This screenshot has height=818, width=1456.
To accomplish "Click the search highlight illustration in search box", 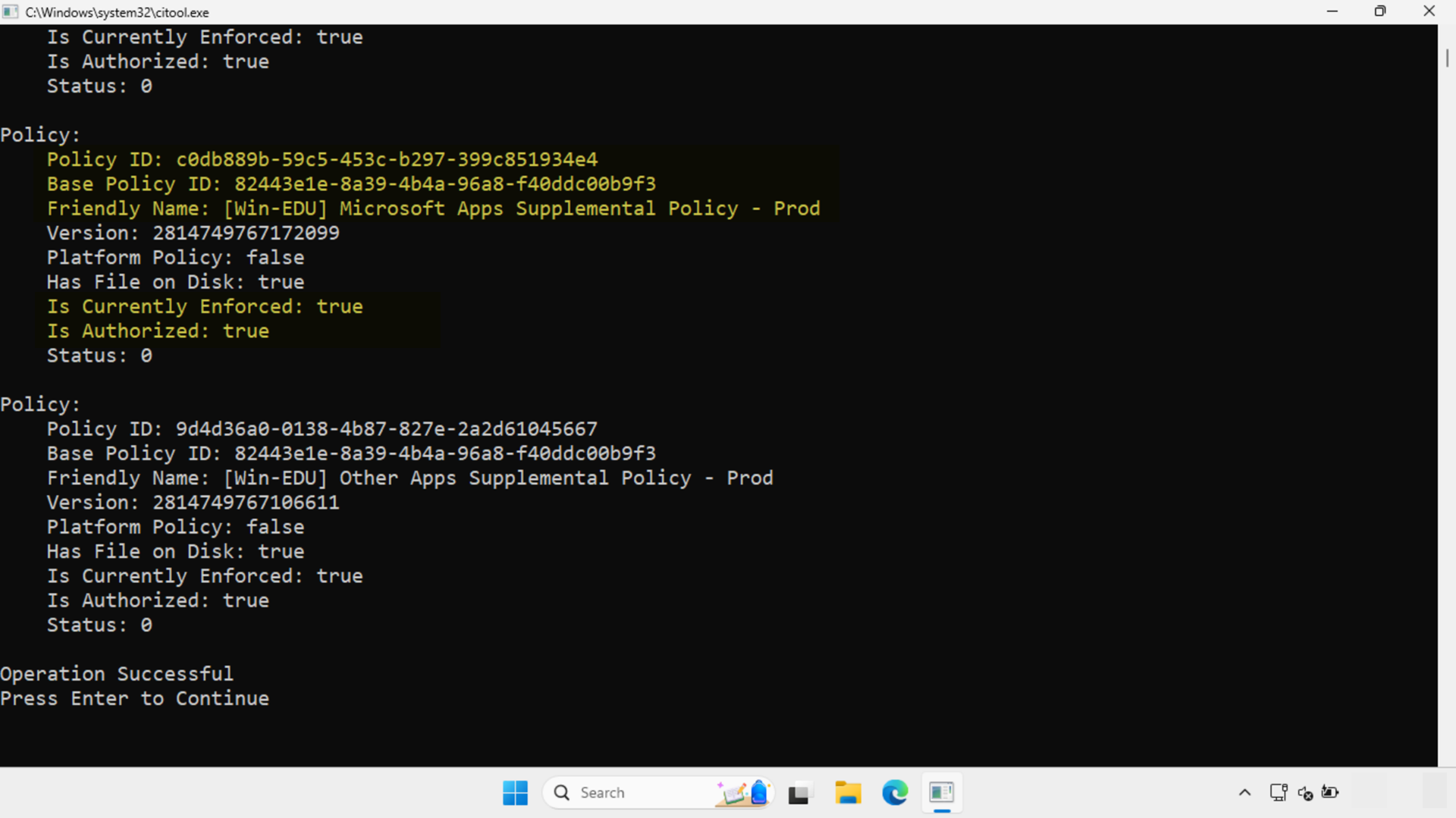I will pyautogui.click(x=743, y=793).
